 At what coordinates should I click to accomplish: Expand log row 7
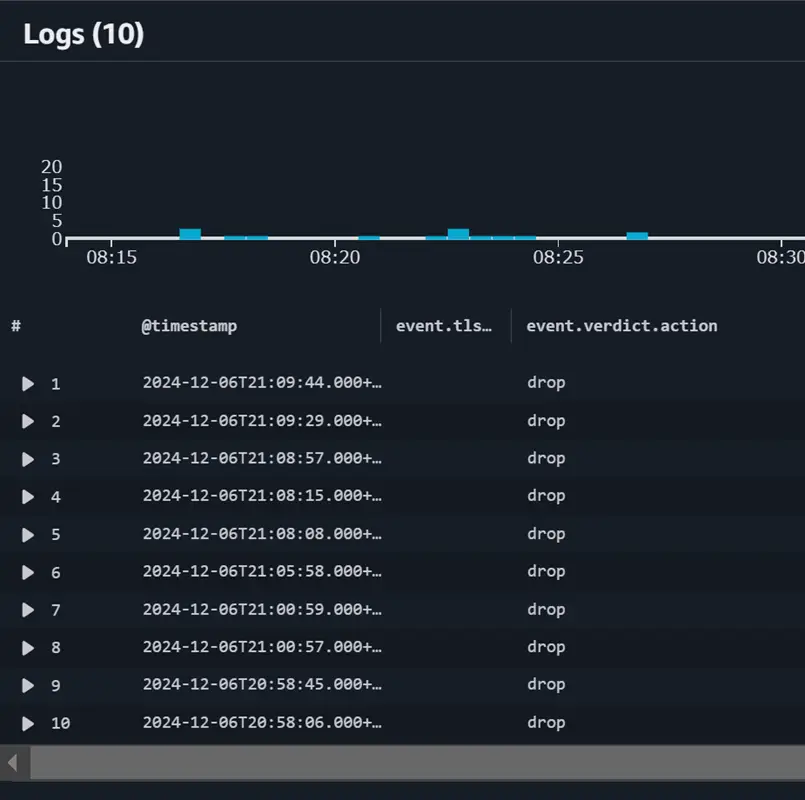point(28,609)
